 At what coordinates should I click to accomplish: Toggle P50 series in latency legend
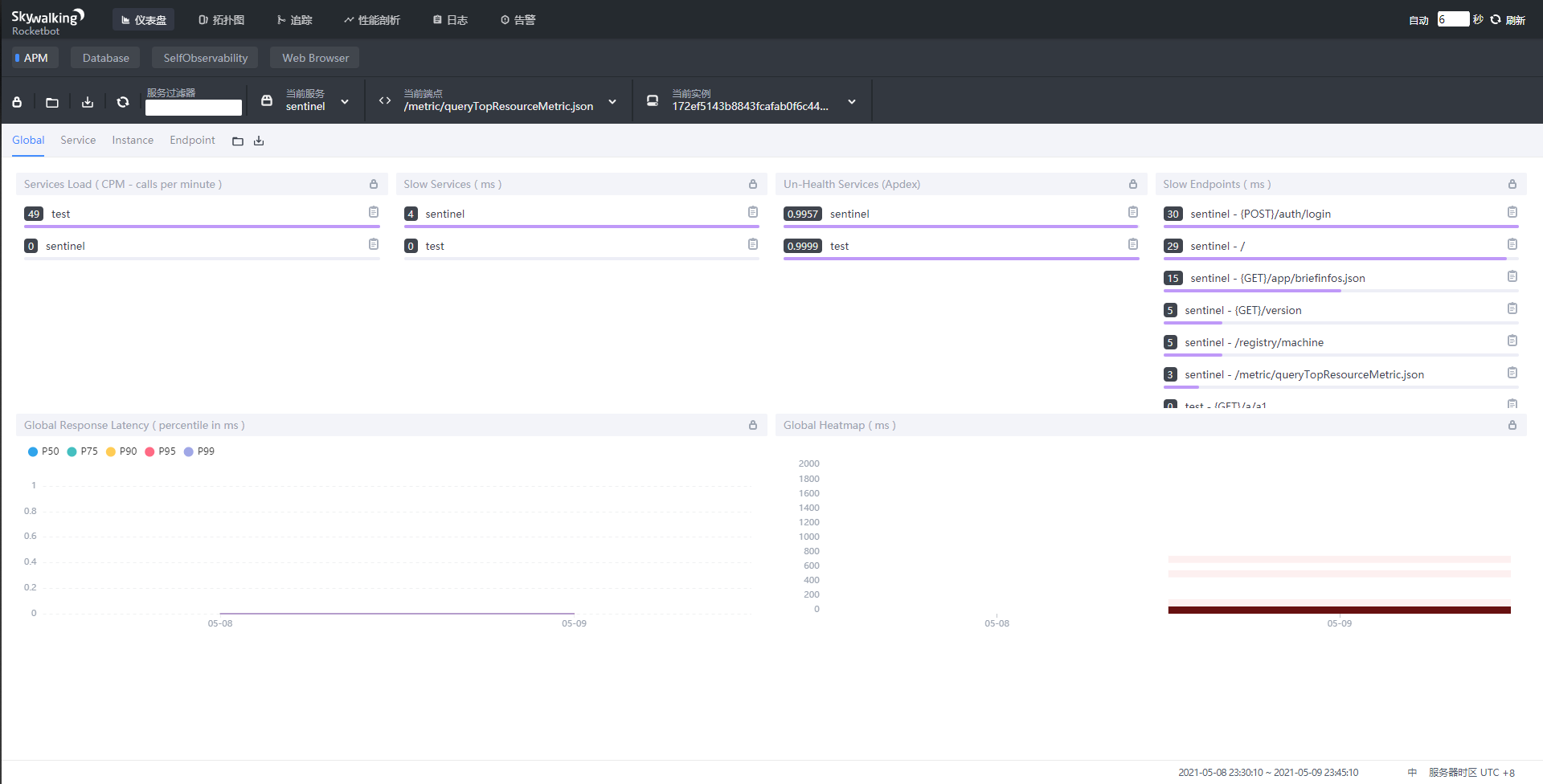point(43,451)
